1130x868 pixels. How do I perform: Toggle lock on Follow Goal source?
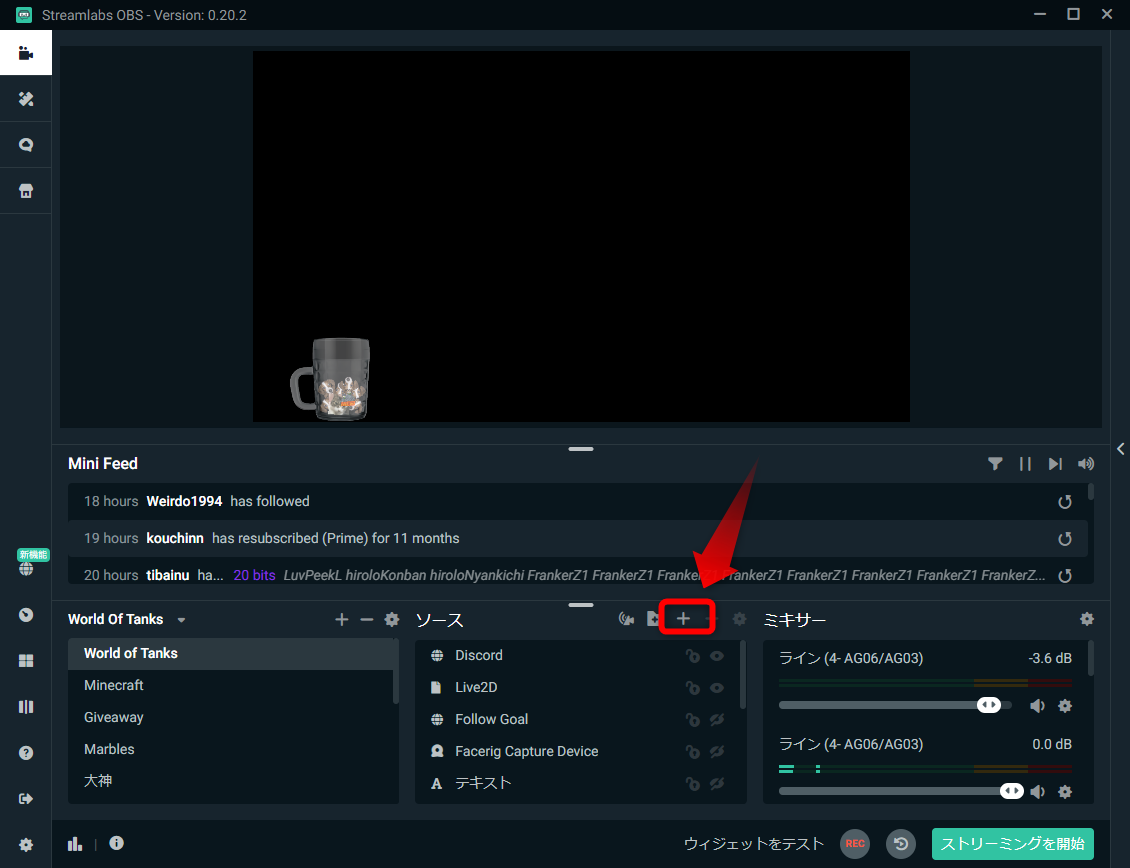(693, 719)
